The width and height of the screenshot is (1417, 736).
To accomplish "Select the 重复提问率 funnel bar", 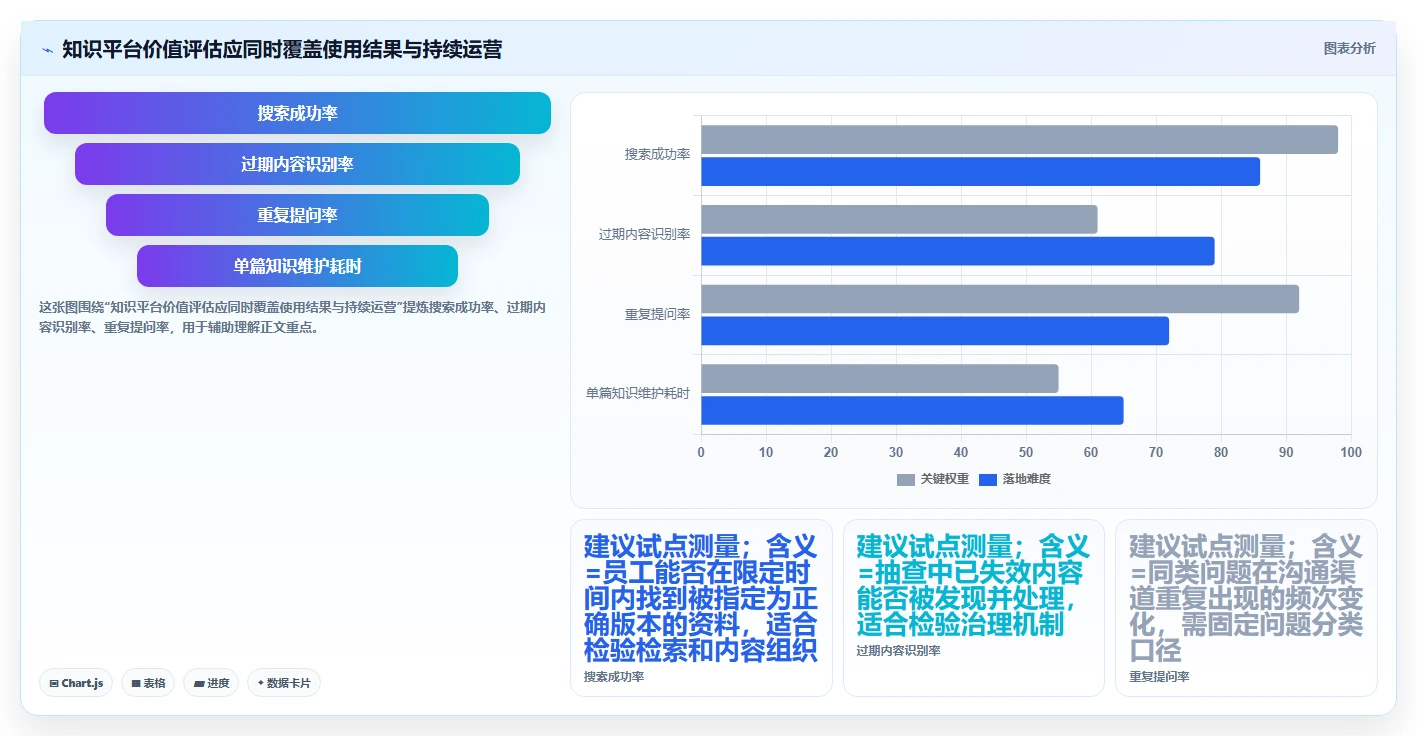I will 297,215.
